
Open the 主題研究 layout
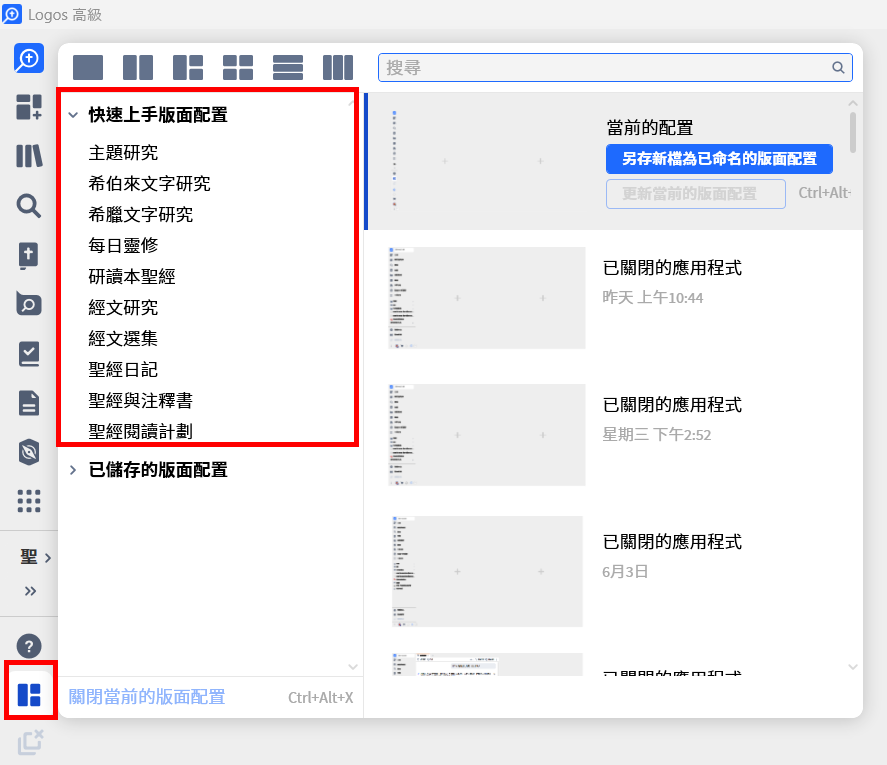click(x=123, y=153)
